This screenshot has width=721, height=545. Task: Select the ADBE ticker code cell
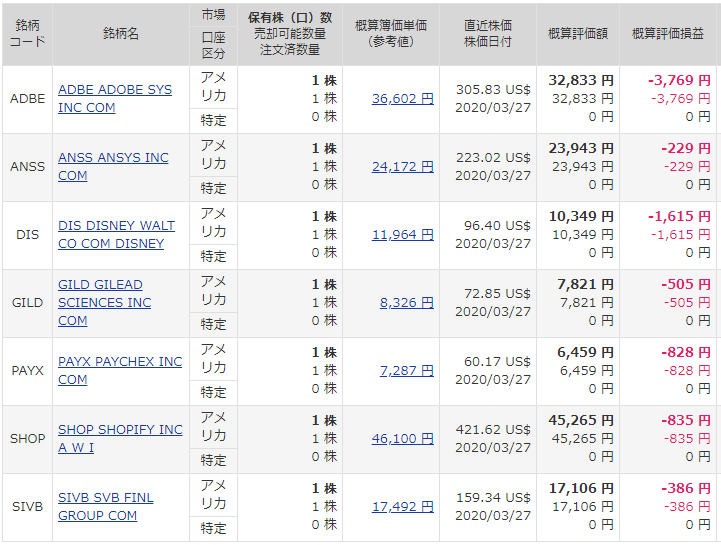[28, 99]
